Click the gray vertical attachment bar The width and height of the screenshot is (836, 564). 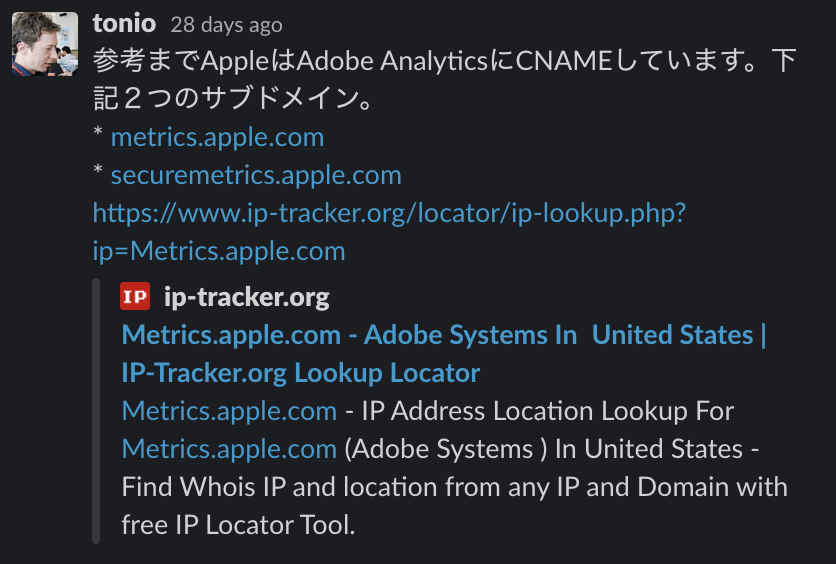96,411
